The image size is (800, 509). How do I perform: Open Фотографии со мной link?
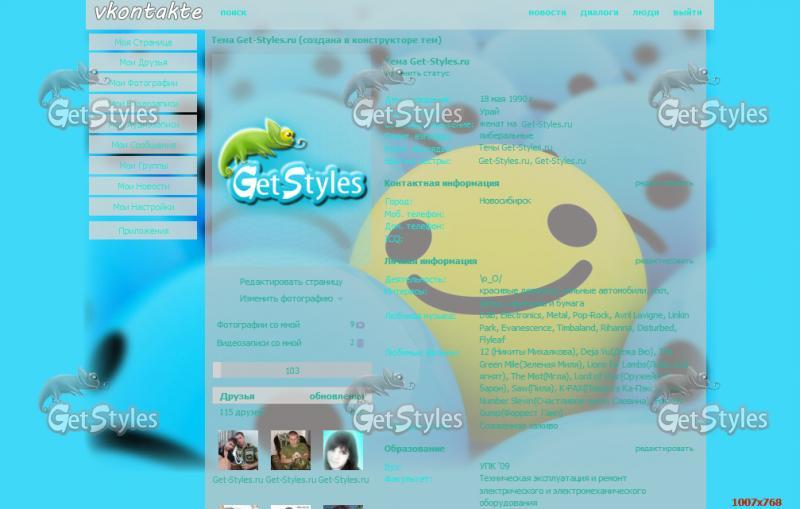258,324
